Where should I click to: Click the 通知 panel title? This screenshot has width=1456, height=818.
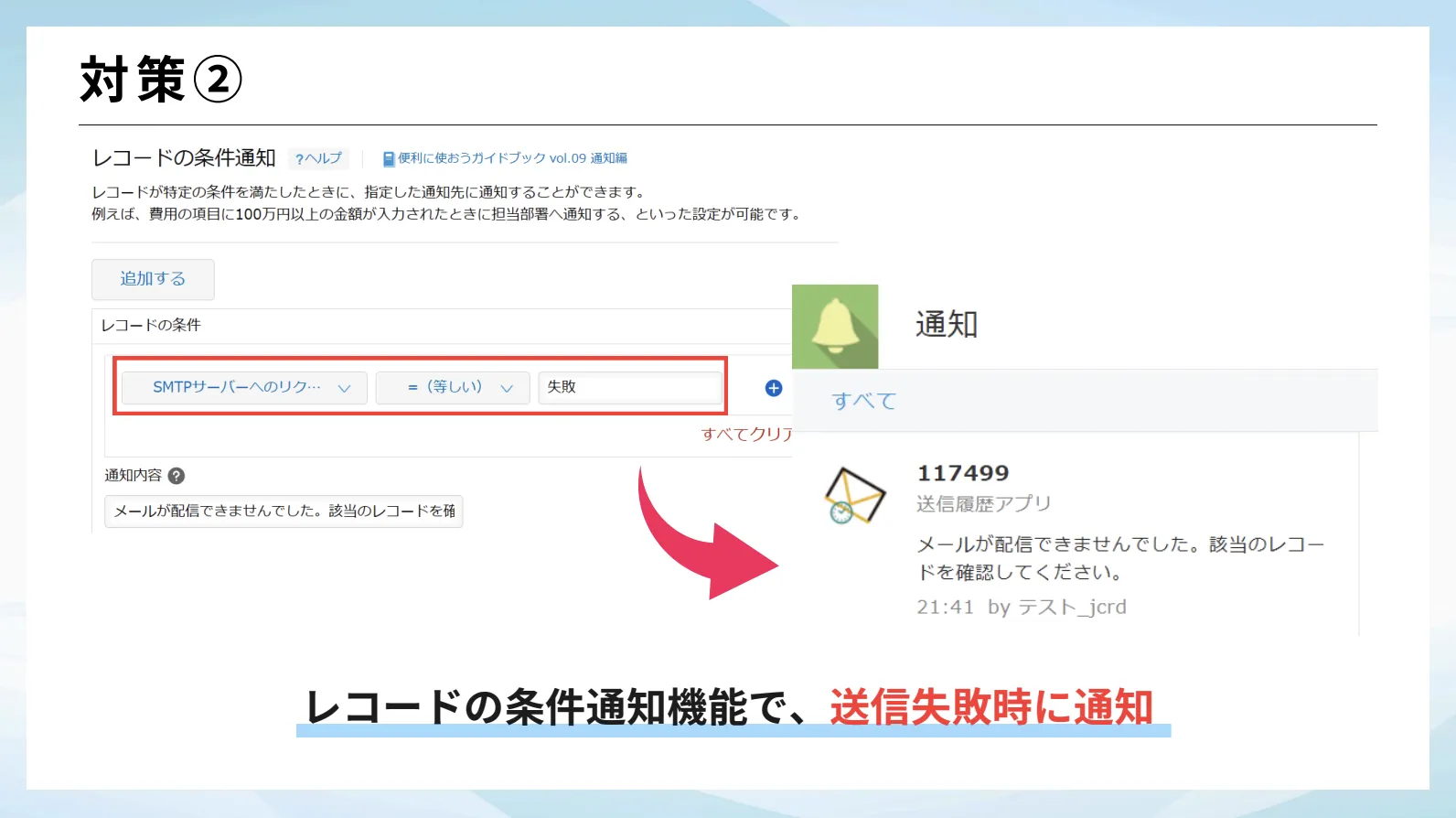click(x=947, y=325)
